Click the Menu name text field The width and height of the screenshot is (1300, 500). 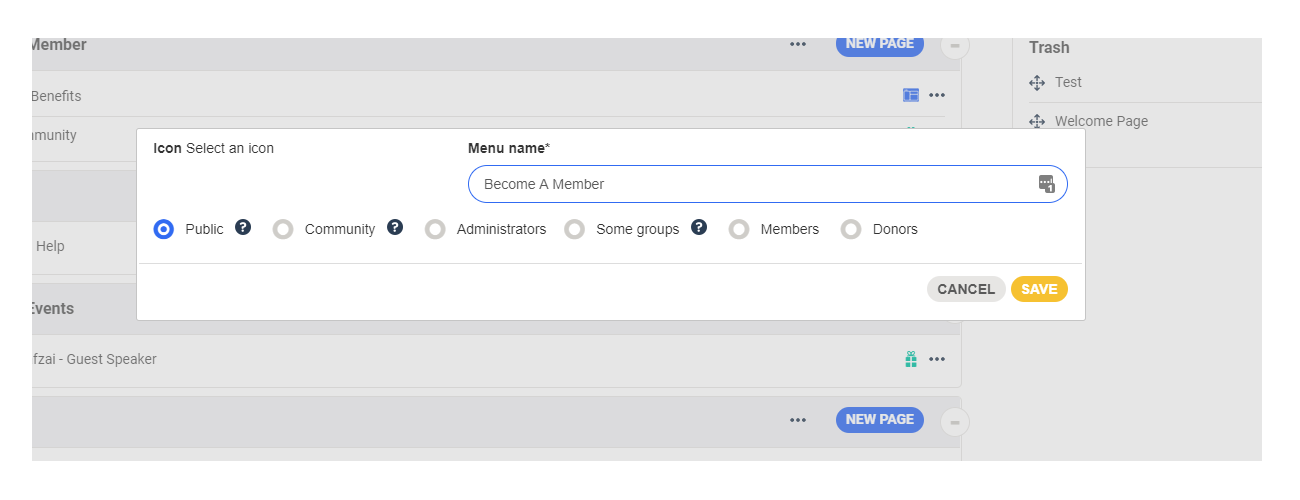pyautogui.click(x=750, y=184)
